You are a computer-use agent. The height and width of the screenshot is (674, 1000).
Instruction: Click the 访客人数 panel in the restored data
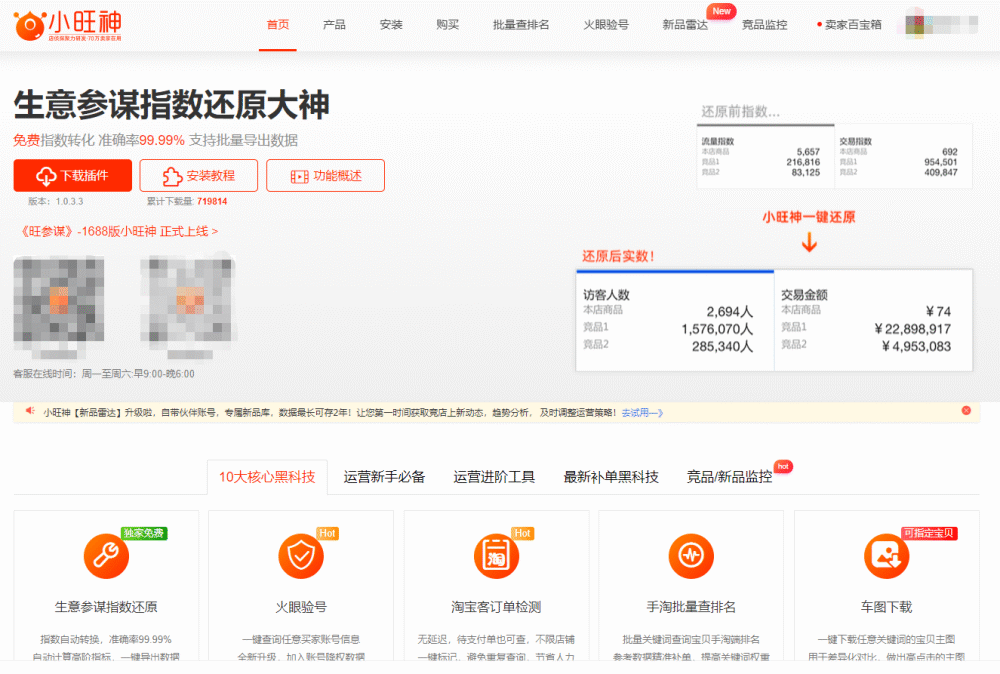click(675, 320)
